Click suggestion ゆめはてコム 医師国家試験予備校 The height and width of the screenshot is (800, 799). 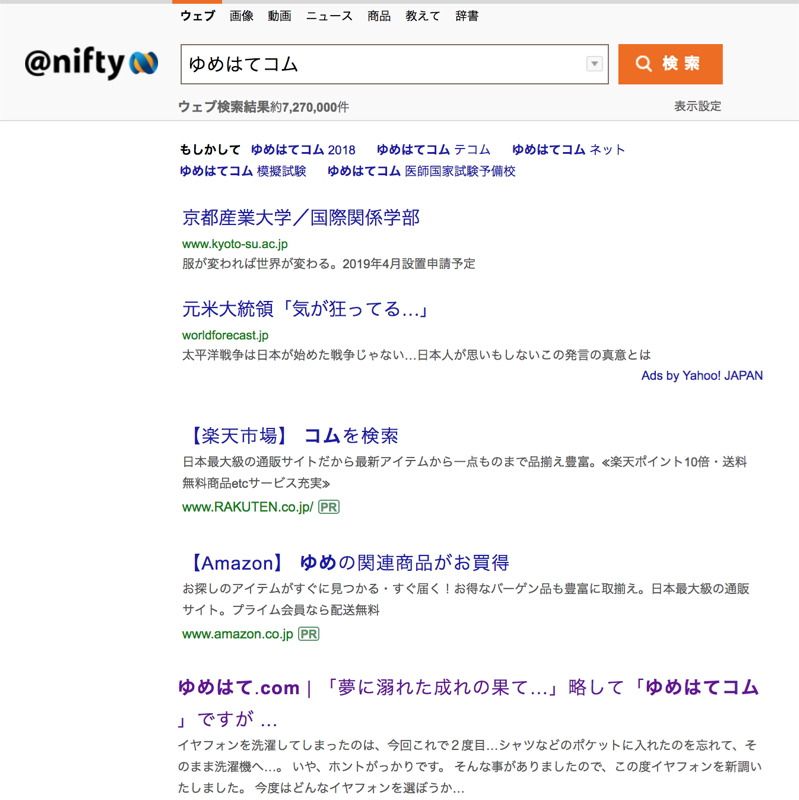pos(421,171)
